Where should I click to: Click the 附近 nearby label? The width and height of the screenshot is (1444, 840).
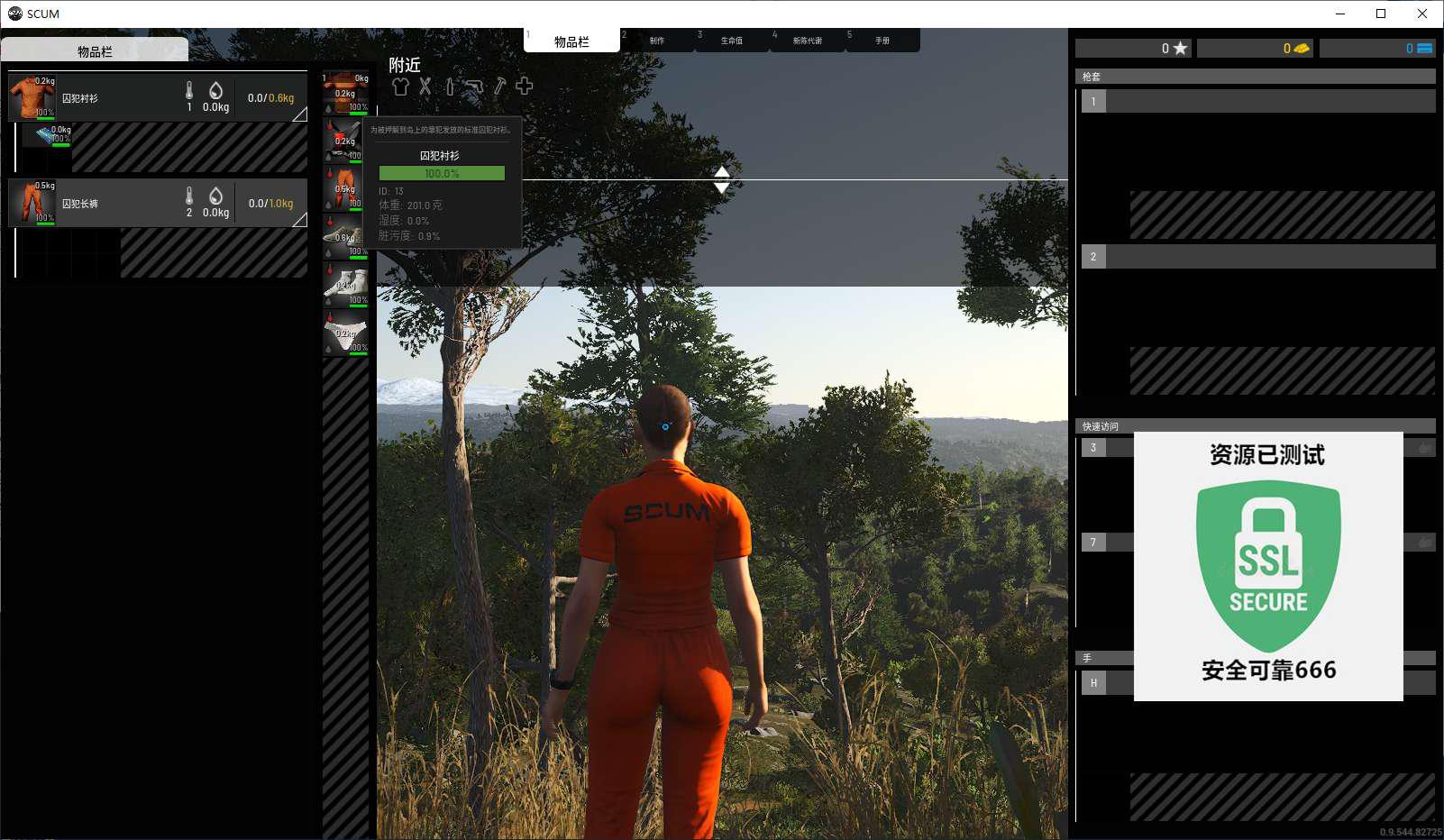[405, 65]
